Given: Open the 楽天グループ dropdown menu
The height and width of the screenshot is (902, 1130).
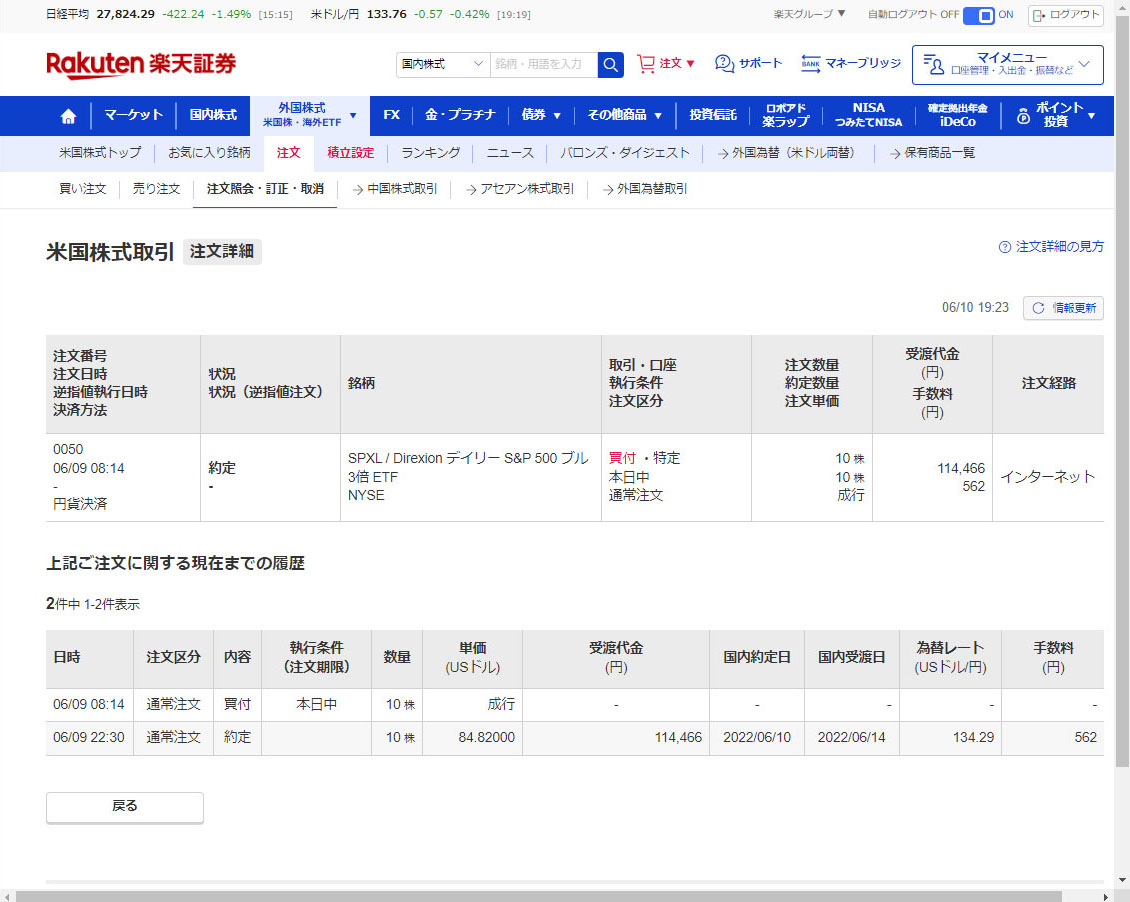Looking at the screenshot, I should pos(809,15).
